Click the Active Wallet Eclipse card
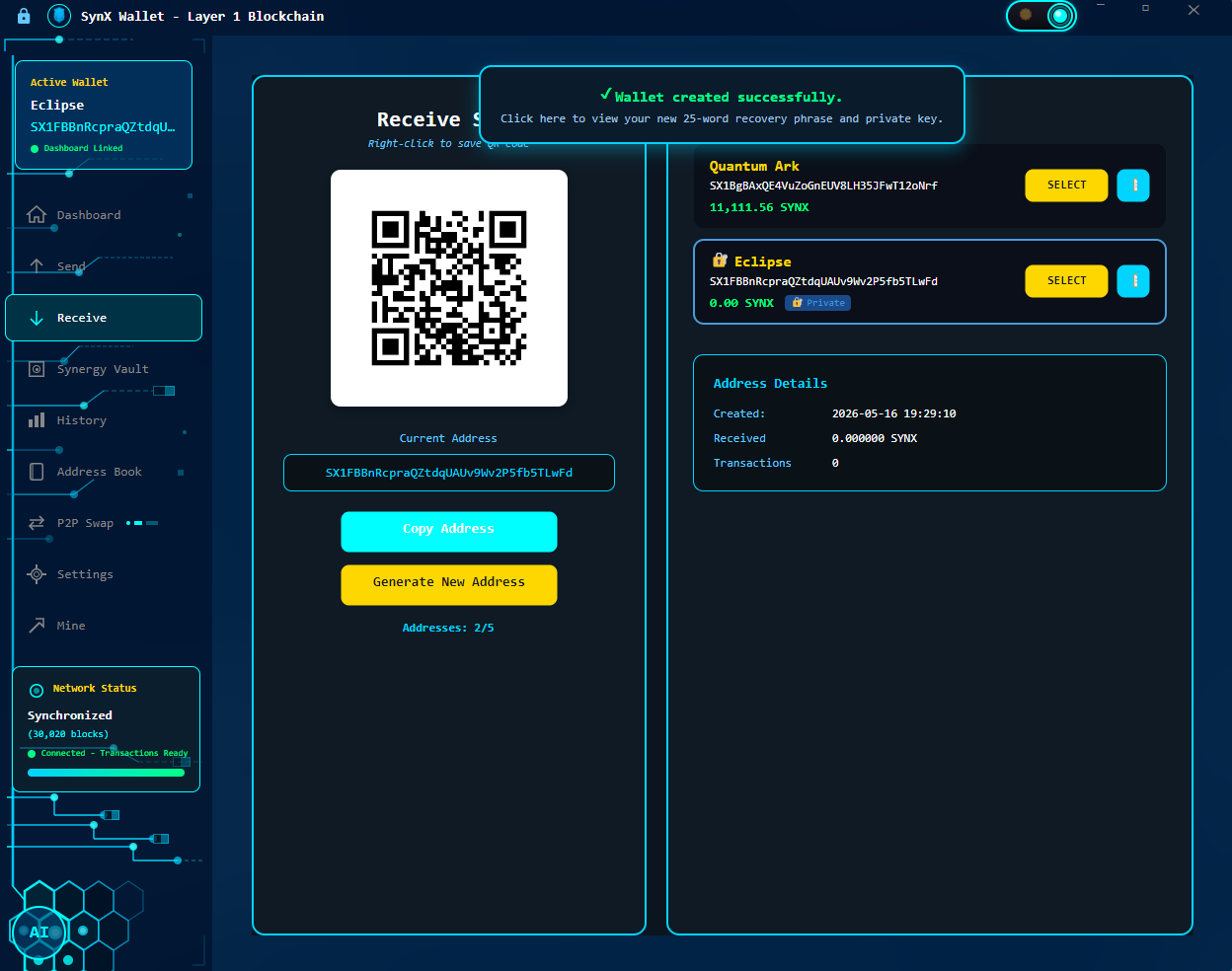Screen dimensions: 1232x971 104,114
